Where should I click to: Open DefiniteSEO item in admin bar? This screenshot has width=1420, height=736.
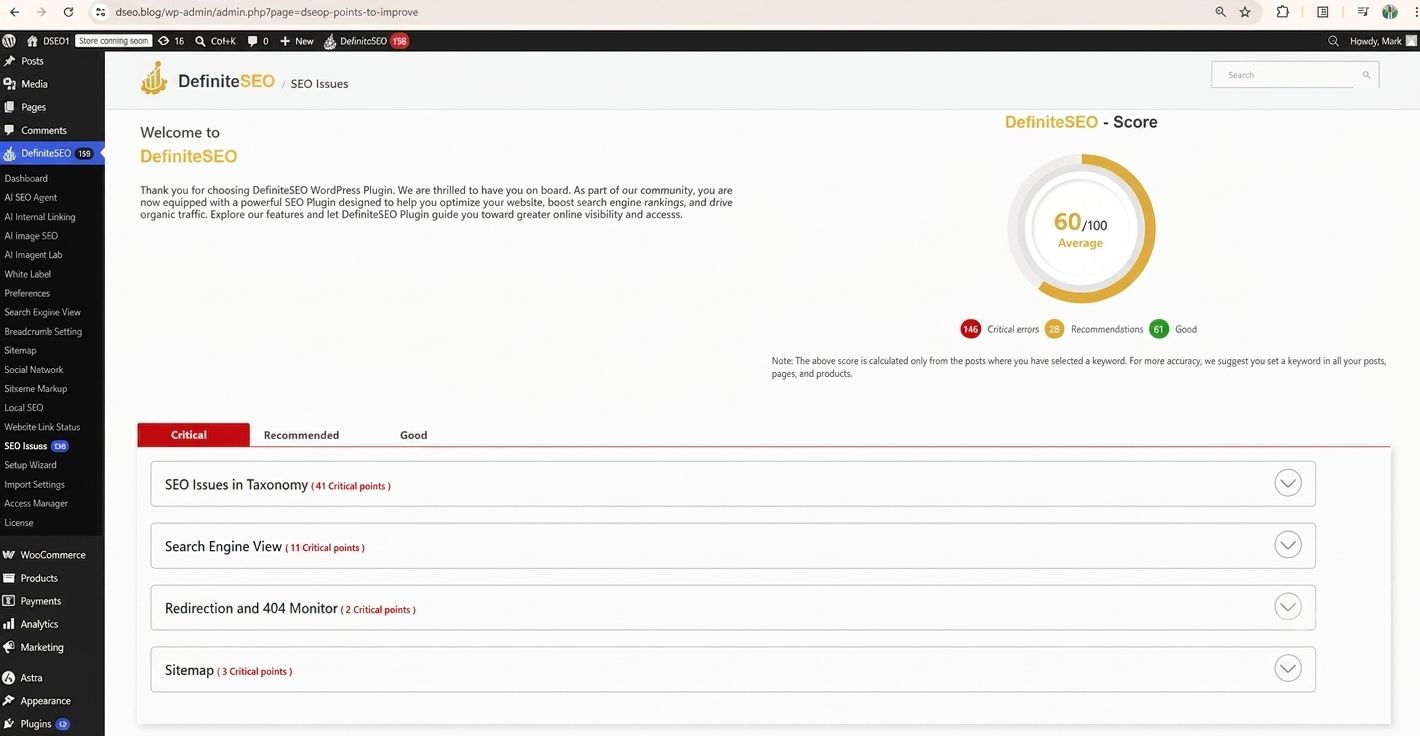365,41
